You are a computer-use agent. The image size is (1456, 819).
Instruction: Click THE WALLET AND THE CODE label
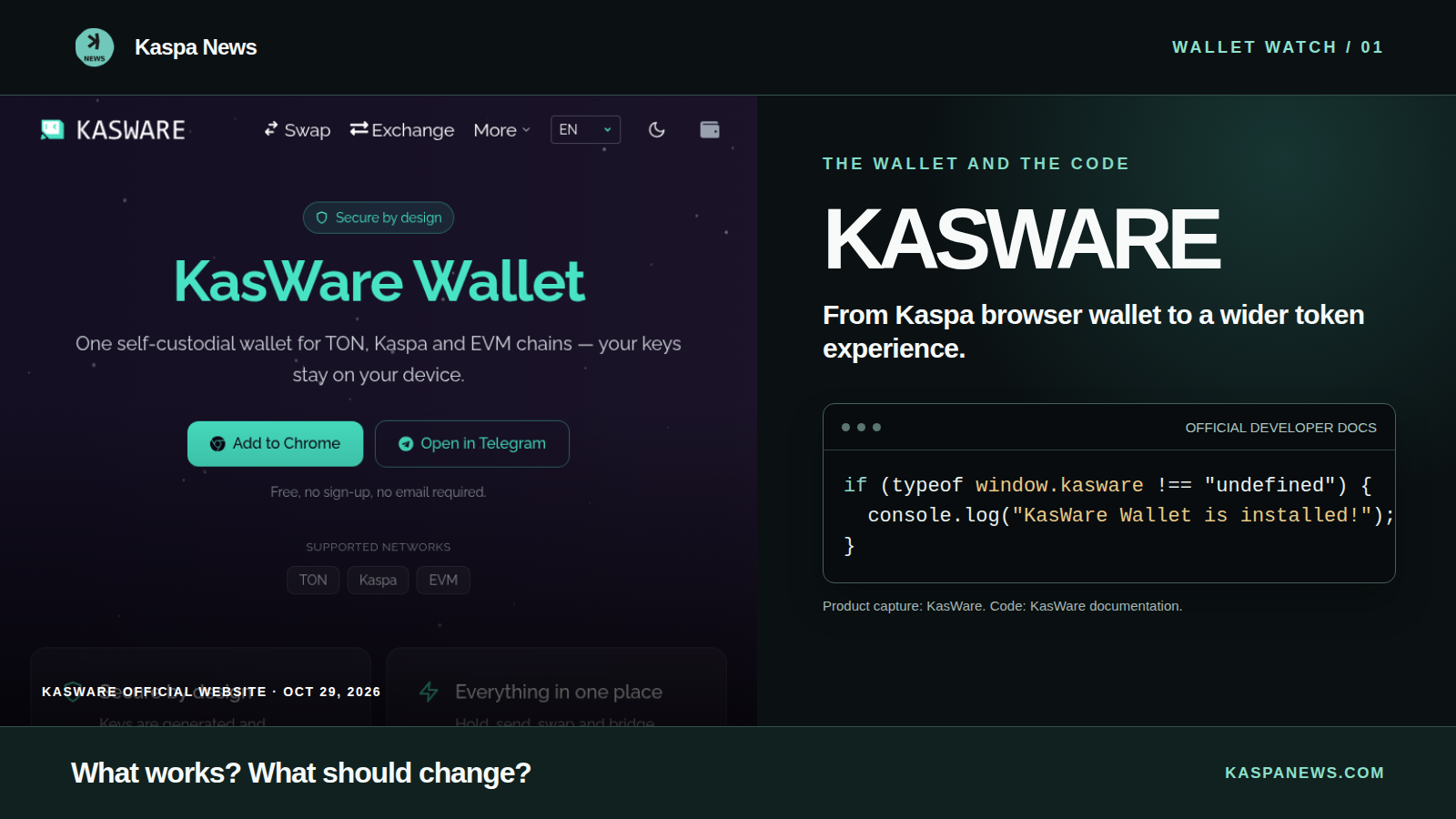[x=976, y=164]
